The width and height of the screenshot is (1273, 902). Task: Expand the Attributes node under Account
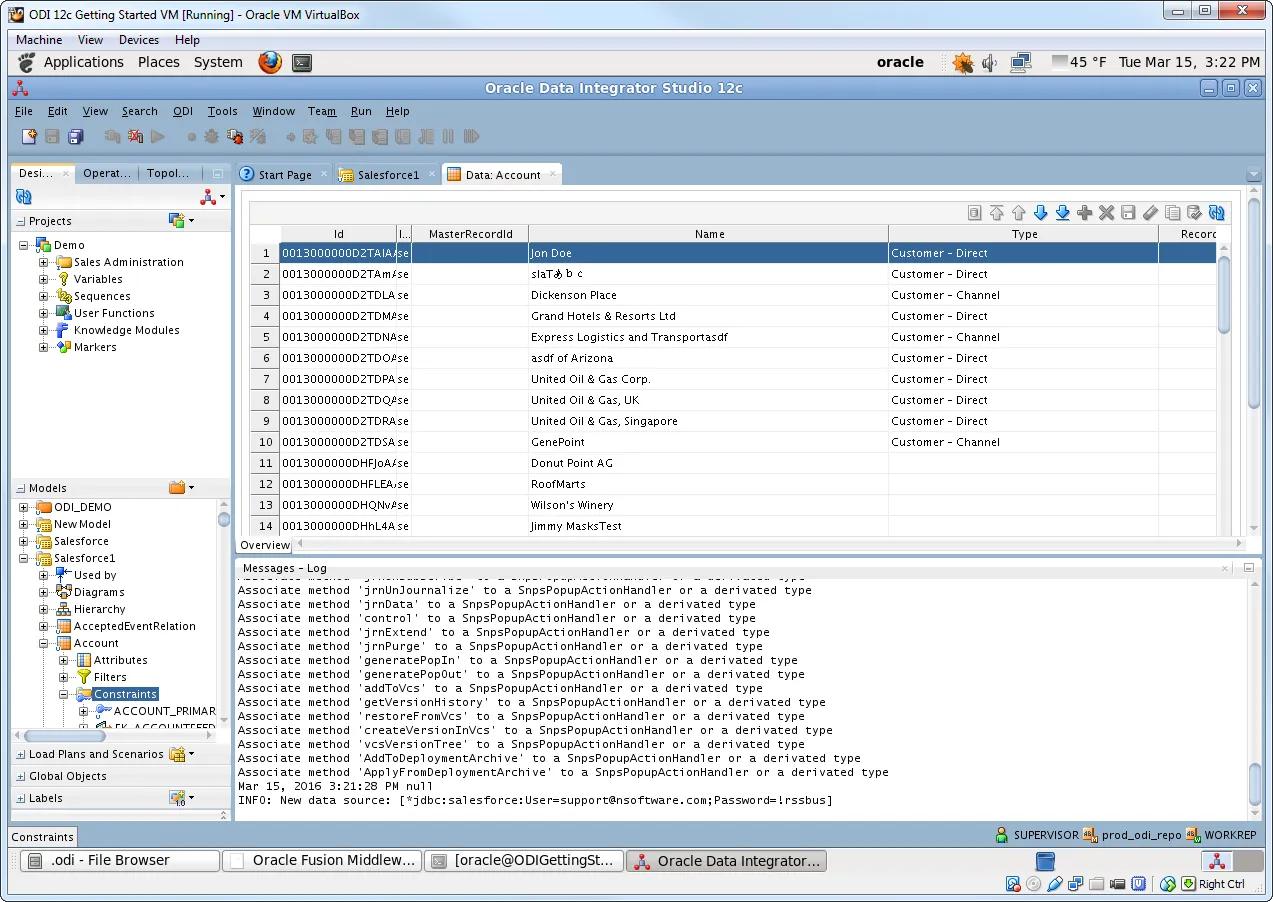[64, 660]
